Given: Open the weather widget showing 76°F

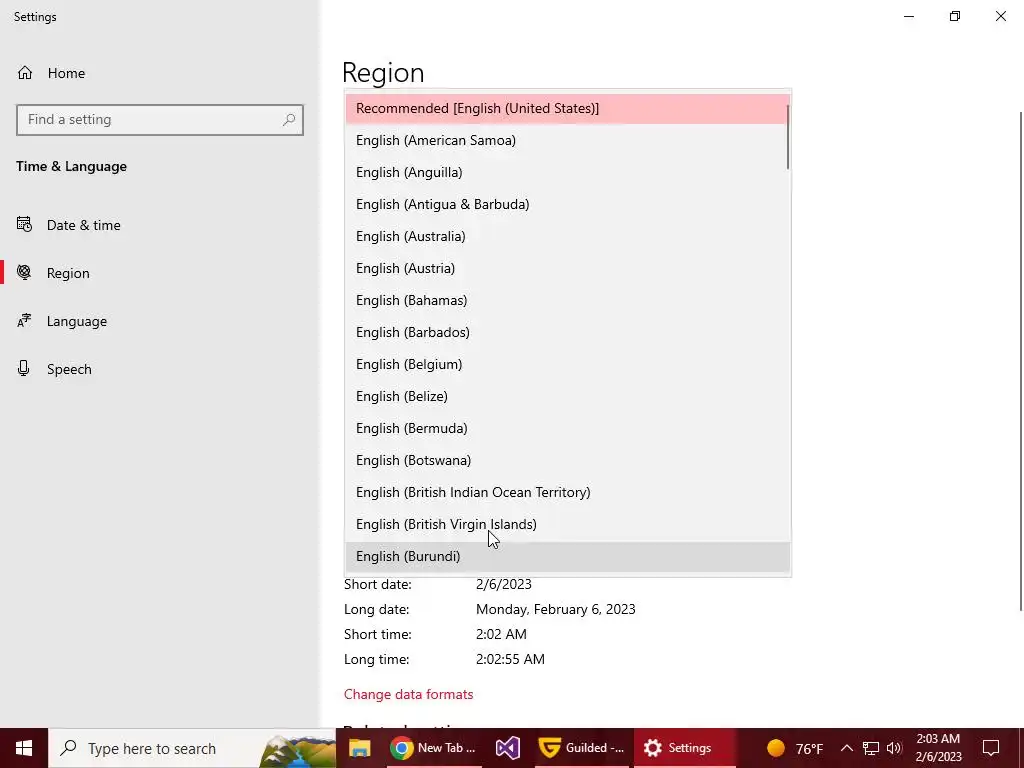Looking at the screenshot, I should (x=795, y=748).
